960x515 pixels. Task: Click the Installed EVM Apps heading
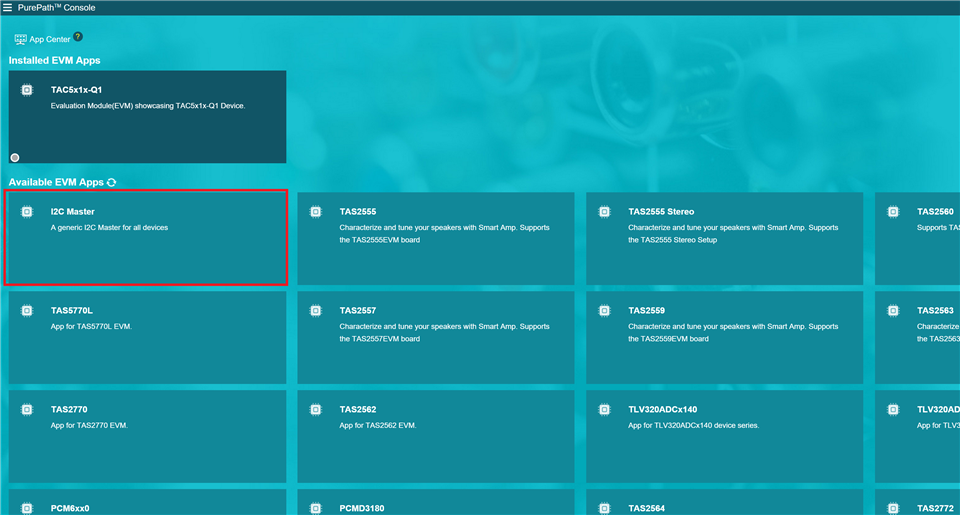54,61
